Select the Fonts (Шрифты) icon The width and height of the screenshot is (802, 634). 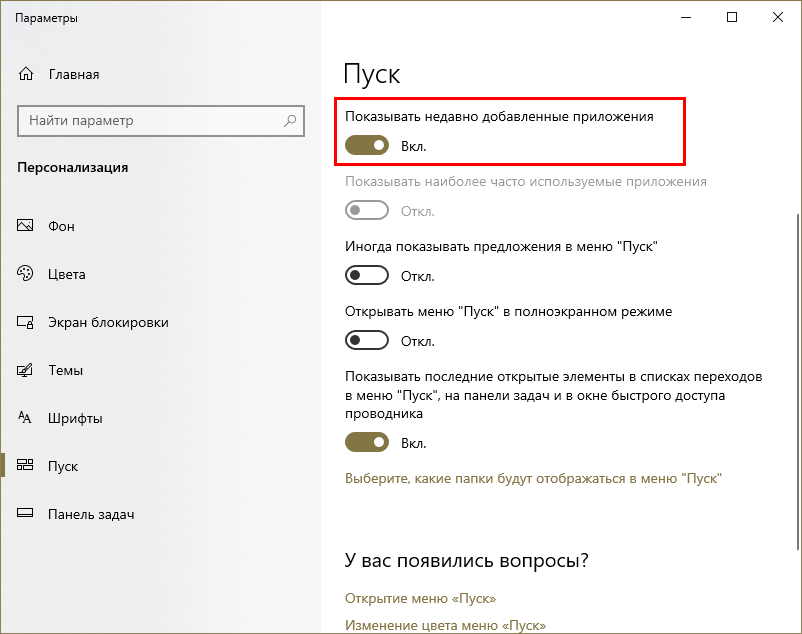(x=27, y=418)
